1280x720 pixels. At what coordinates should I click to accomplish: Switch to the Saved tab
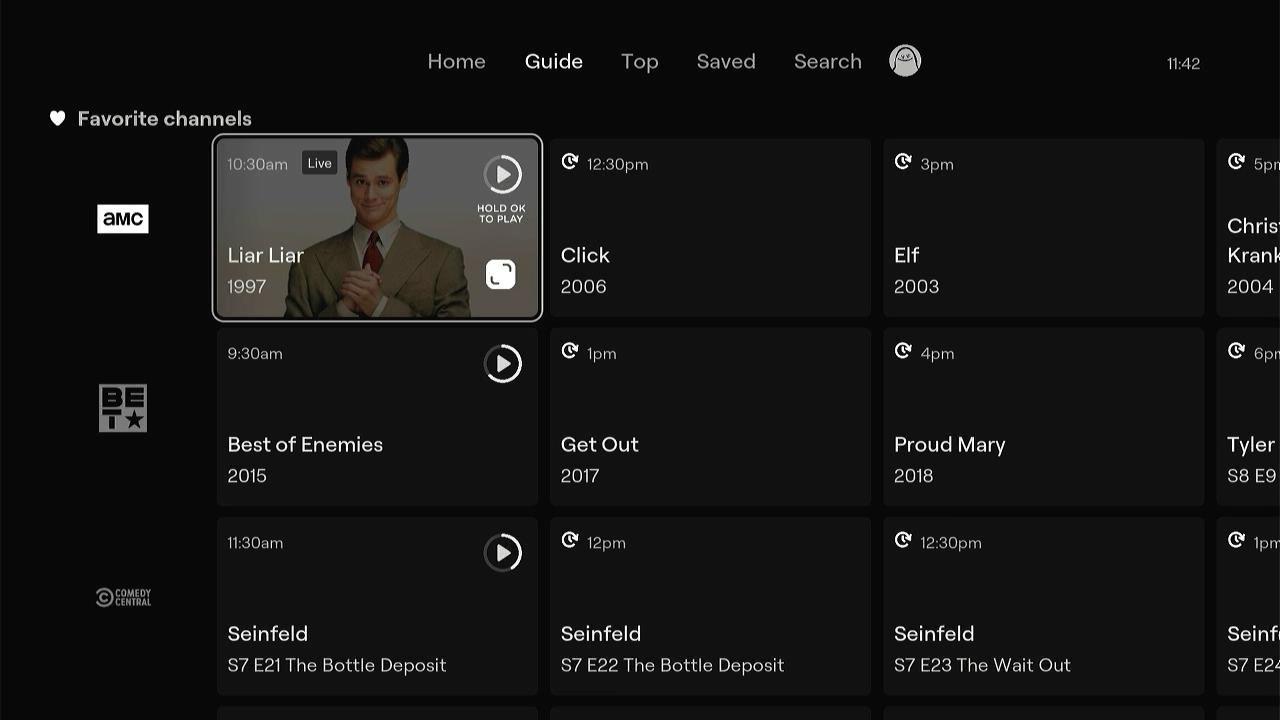pyautogui.click(x=726, y=61)
